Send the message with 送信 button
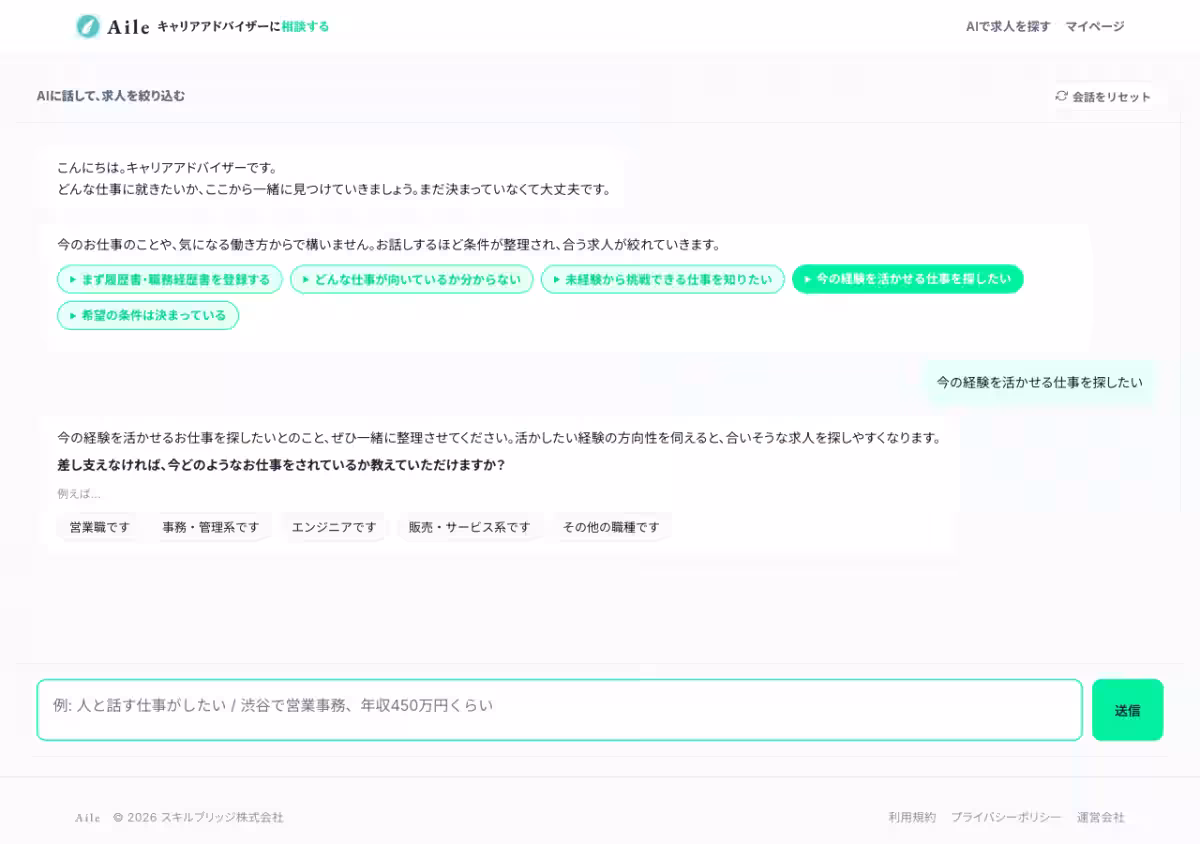The height and width of the screenshot is (844, 1200). [x=1127, y=710]
